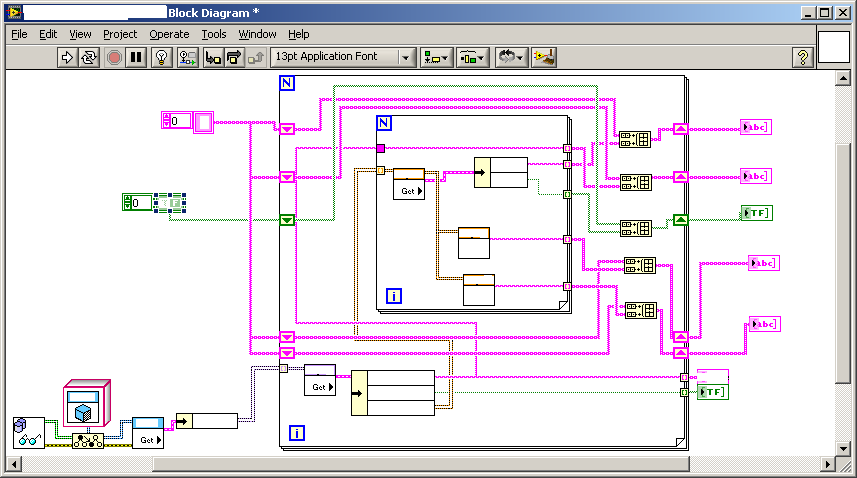This screenshot has width=857, height=478.
Task: Select the inner loop's i iteration terminal
Action: (394, 296)
